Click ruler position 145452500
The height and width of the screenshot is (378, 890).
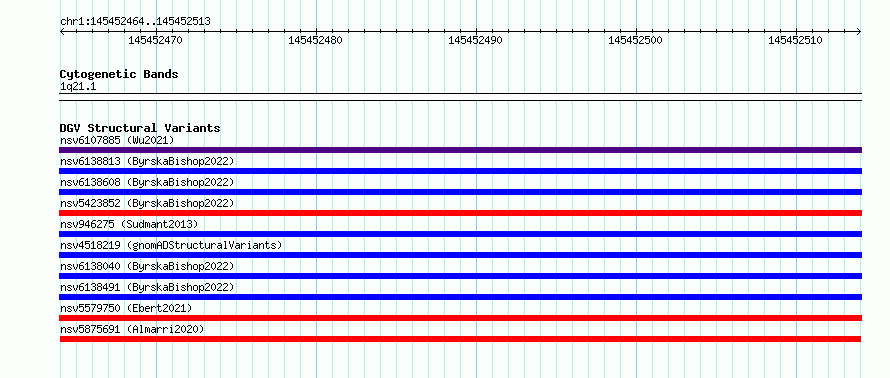(x=635, y=40)
